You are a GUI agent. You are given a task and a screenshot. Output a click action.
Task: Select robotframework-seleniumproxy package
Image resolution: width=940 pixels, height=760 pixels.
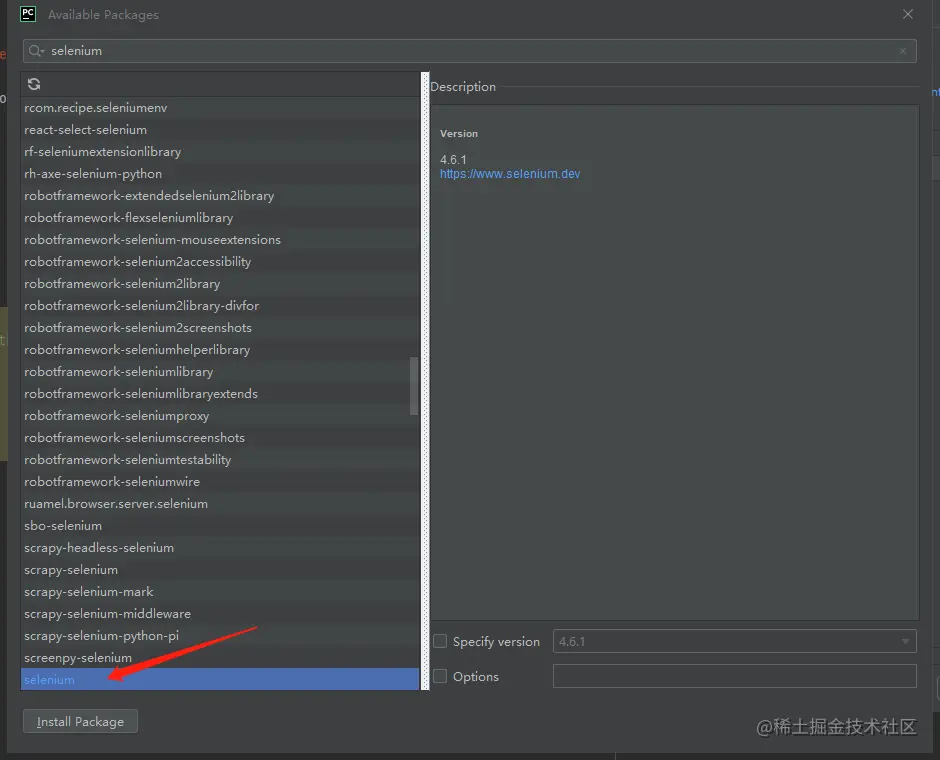[220, 416]
